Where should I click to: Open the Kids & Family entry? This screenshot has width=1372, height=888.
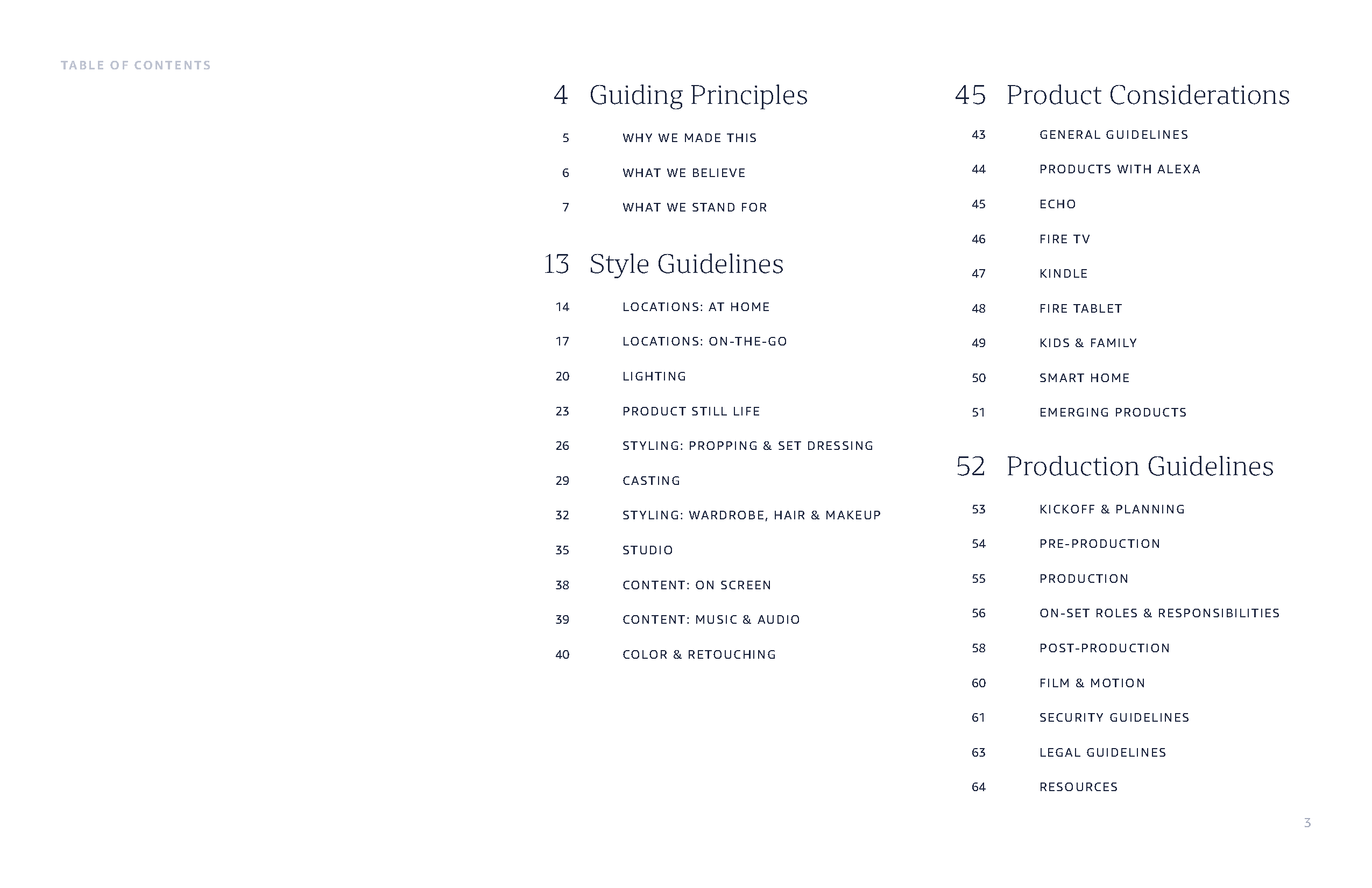[x=1088, y=343]
